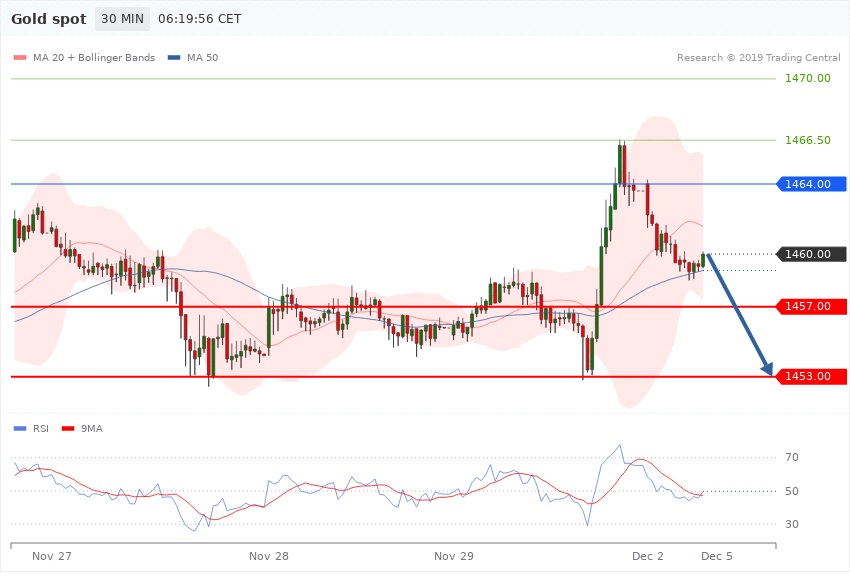Open the Research Trading Central copyright link
Image resolution: width=850 pixels, height=576 pixels.
click(x=758, y=57)
